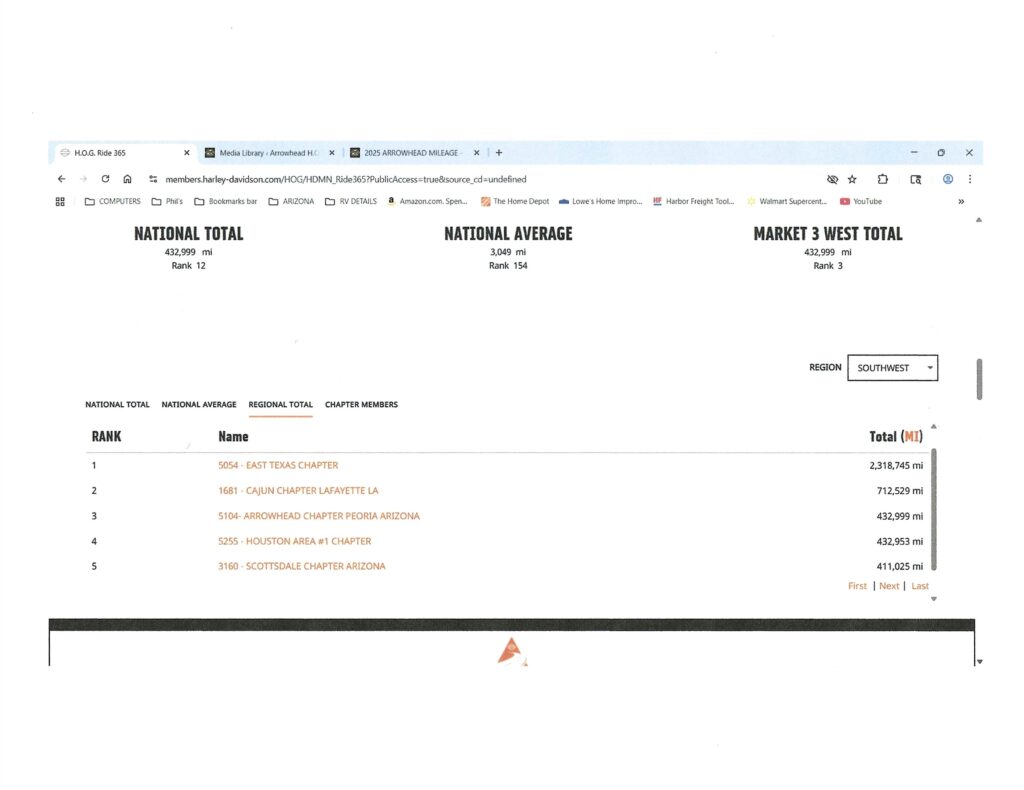Open the ARIZONA bookmark folder
The image size is (1024, 790).
291,202
